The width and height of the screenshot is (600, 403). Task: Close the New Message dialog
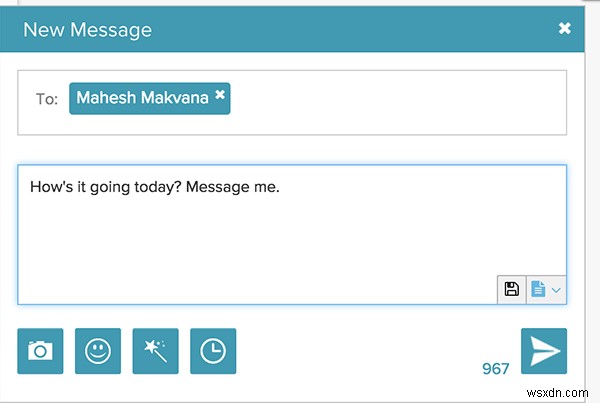[x=564, y=29]
